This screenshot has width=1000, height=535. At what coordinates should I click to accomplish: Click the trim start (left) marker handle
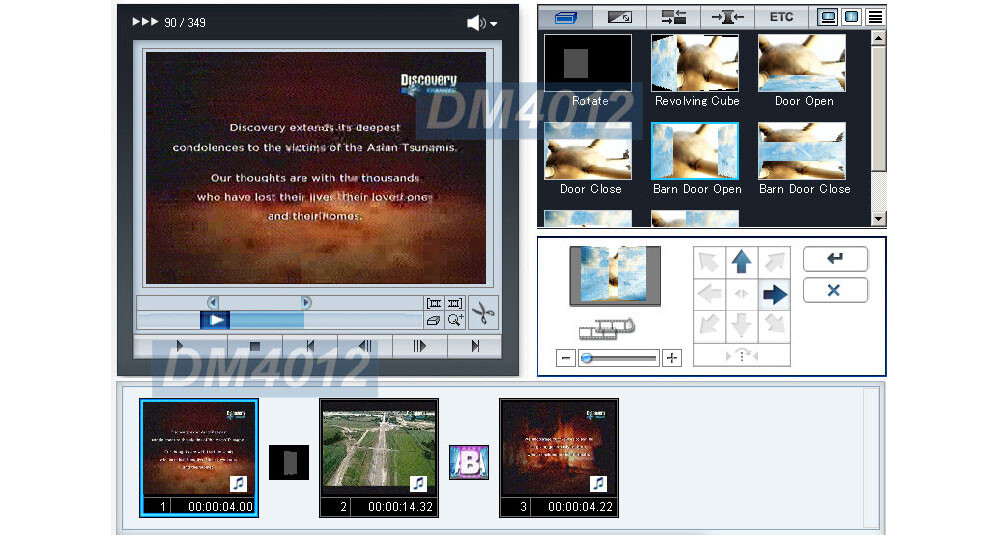[212, 302]
